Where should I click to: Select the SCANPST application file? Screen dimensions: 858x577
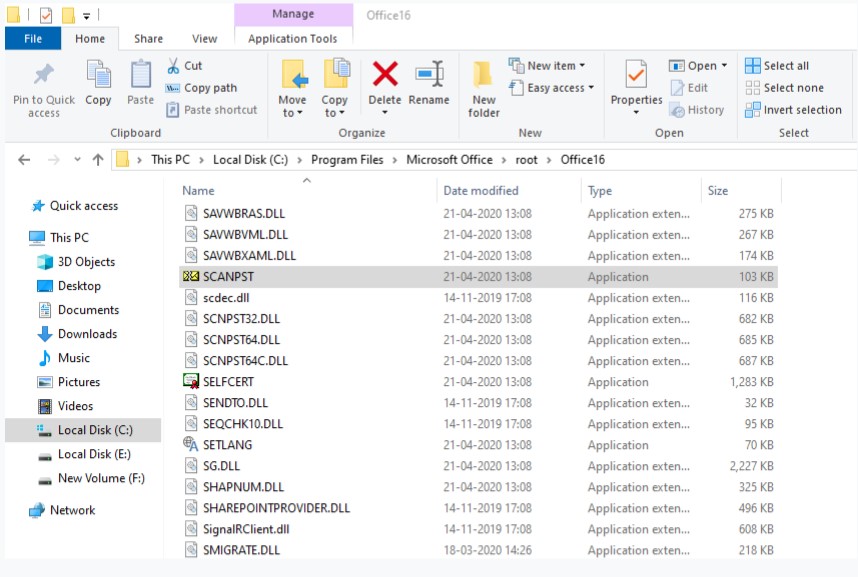coord(229,277)
